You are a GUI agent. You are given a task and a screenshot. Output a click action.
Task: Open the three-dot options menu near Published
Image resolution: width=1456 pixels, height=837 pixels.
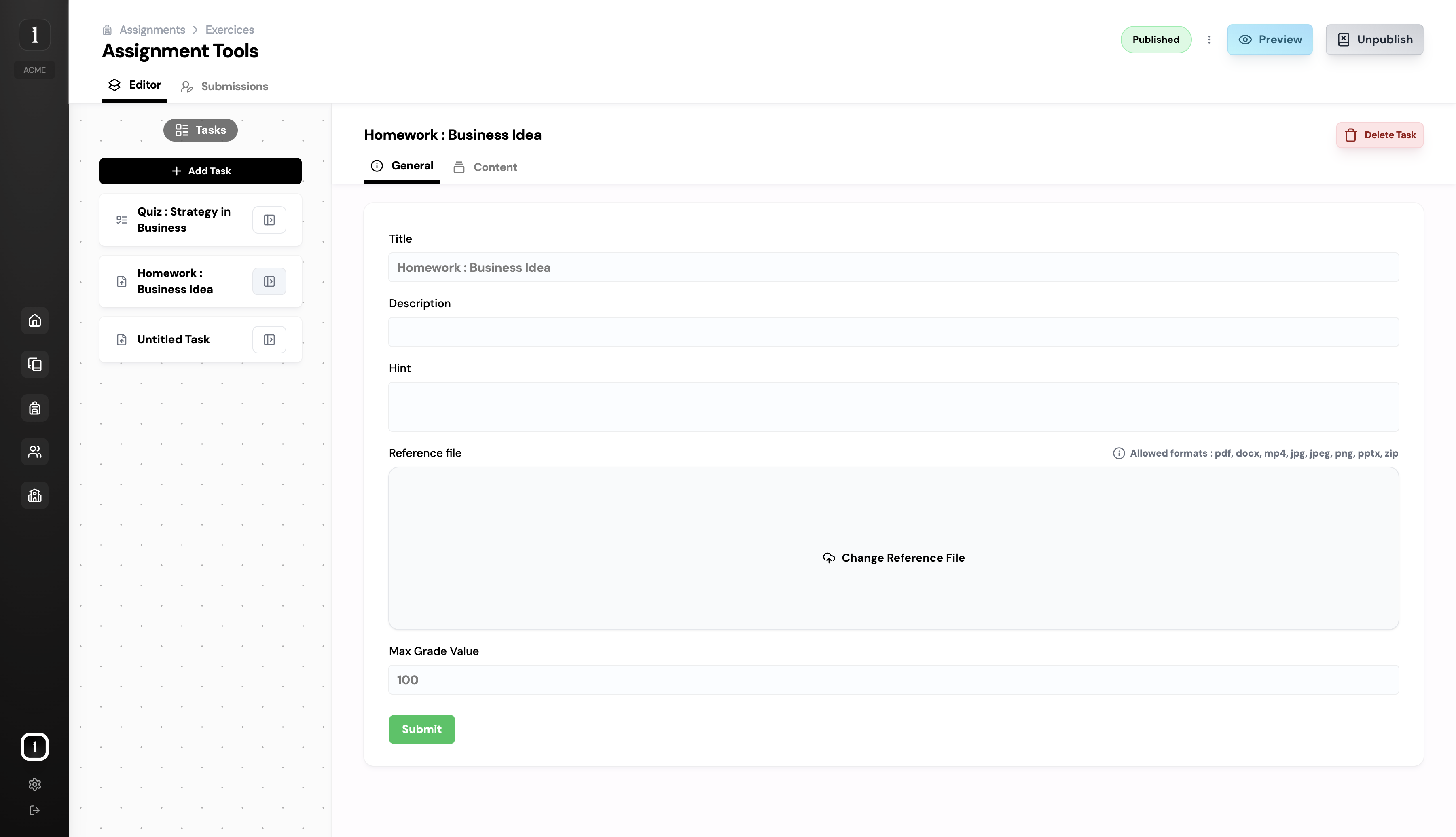[1209, 40]
